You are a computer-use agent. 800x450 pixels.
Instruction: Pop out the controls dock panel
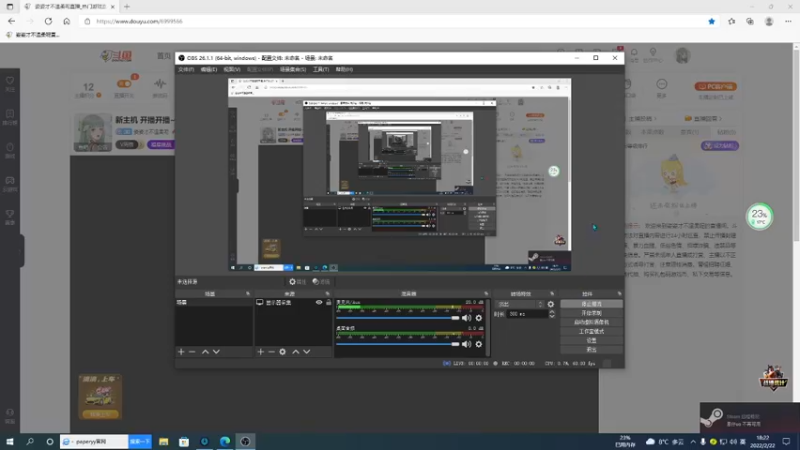[619, 294]
